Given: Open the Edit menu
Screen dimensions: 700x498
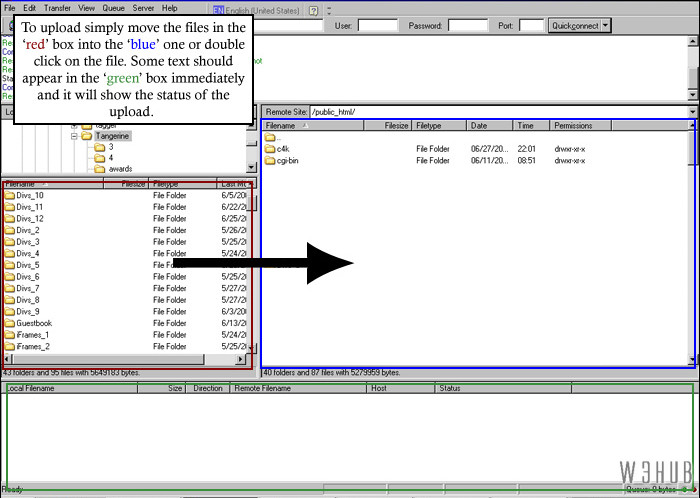Looking at the screenshot, I should click(x=29, y=8).
